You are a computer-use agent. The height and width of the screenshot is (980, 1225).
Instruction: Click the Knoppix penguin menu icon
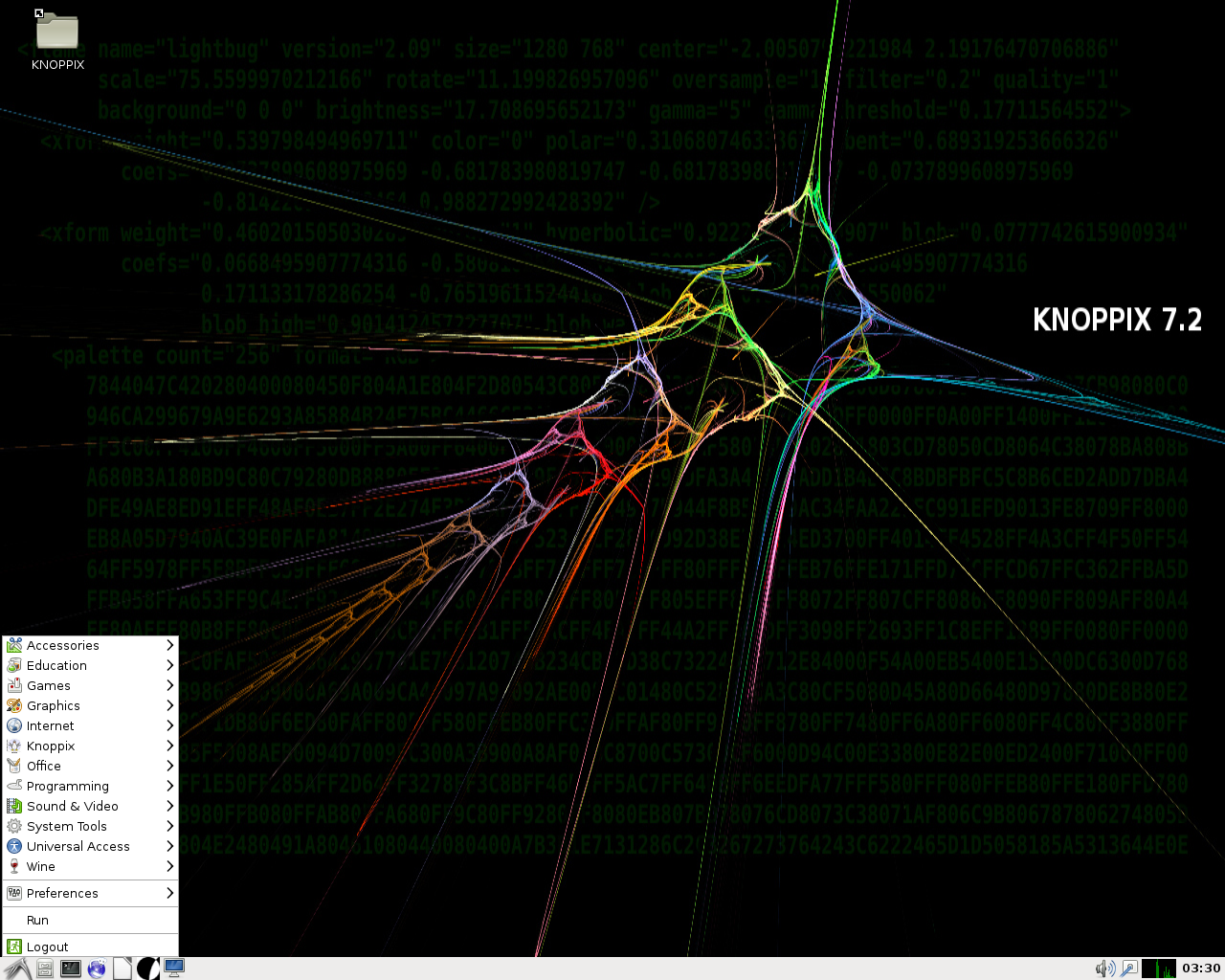pos(14,746)
